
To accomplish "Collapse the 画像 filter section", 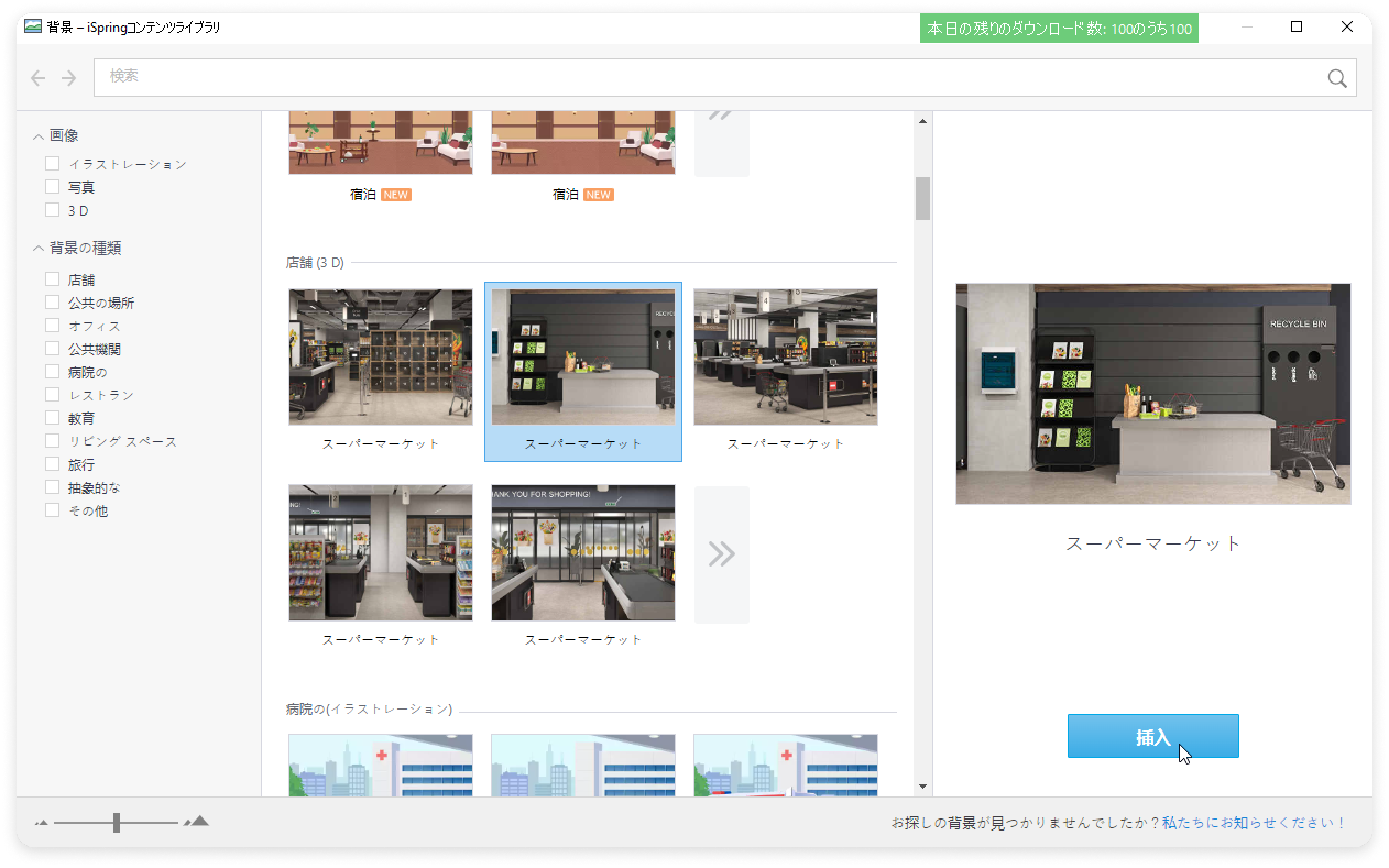I will pyautogui.click(x=39, y=136).
